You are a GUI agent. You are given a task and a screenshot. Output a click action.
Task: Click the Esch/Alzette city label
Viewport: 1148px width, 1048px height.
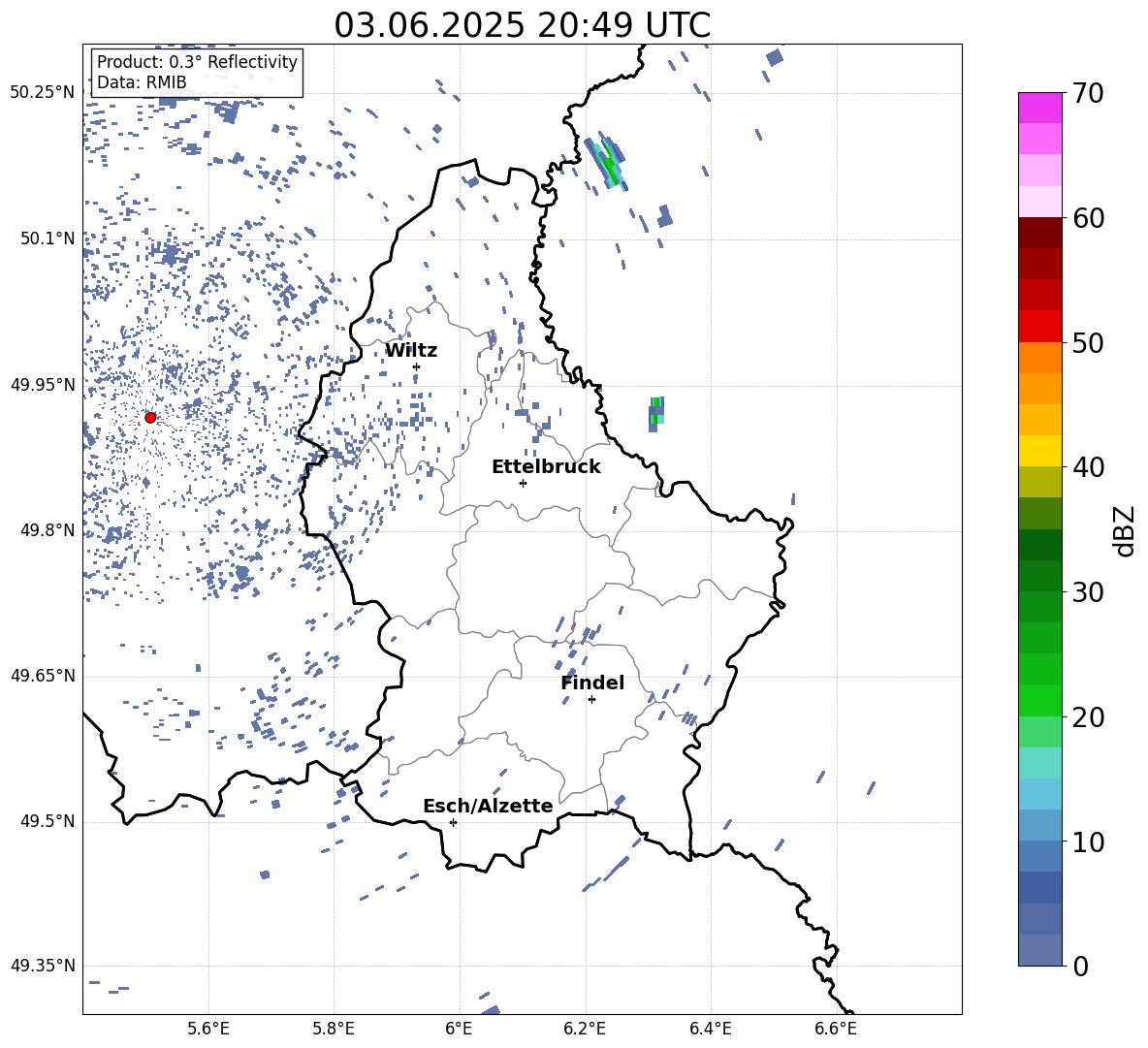coord(488,806)
